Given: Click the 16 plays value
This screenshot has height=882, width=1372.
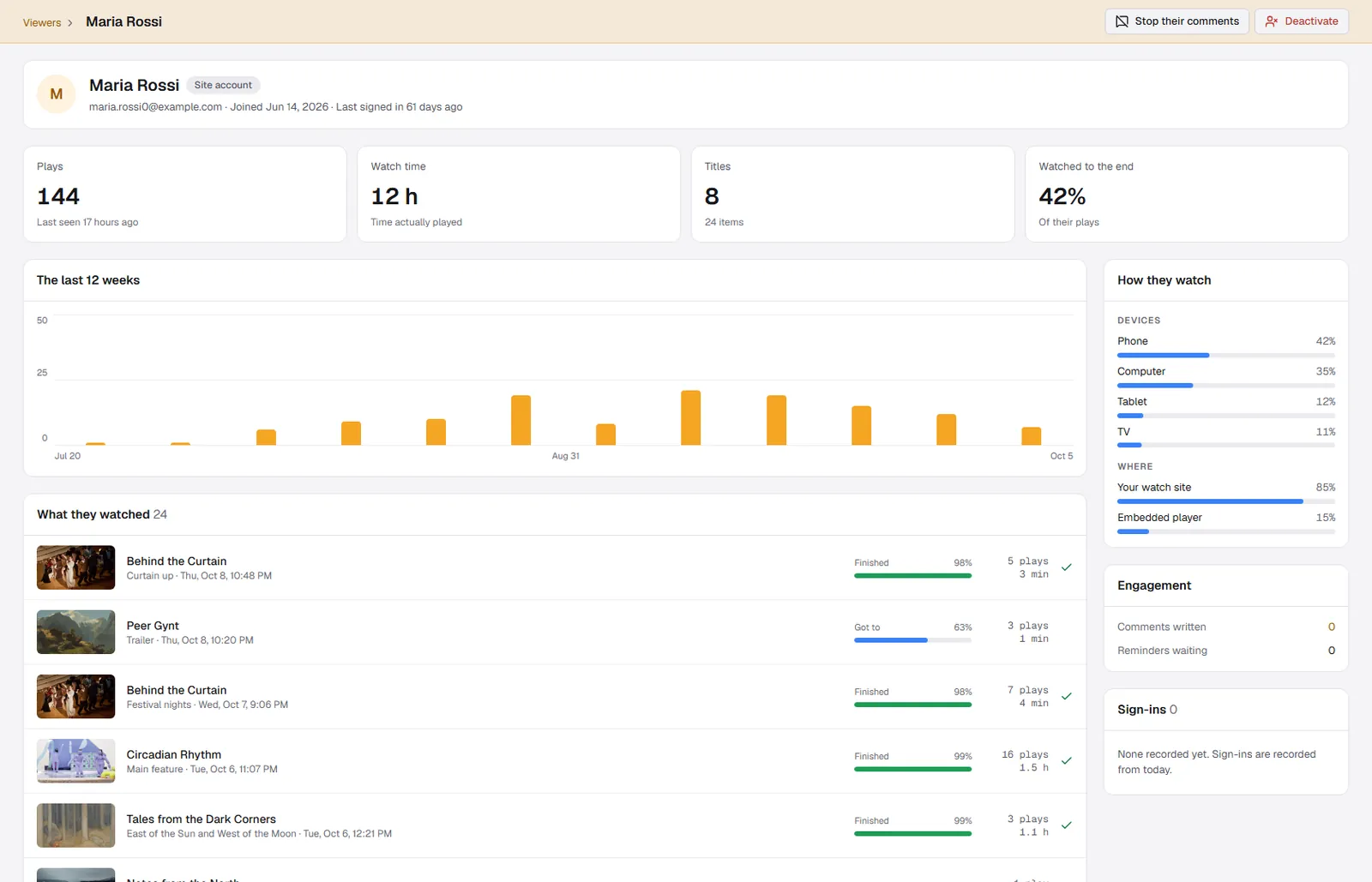Looking at the screenshot, I should (x=1025, y=754).
